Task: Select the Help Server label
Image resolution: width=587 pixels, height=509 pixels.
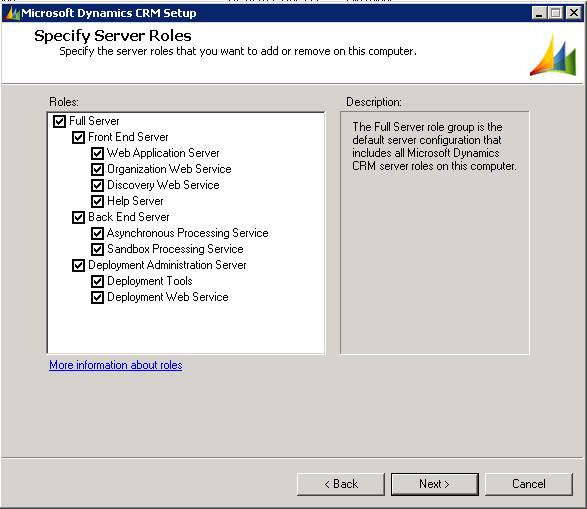Action: (x=135, y=201)
